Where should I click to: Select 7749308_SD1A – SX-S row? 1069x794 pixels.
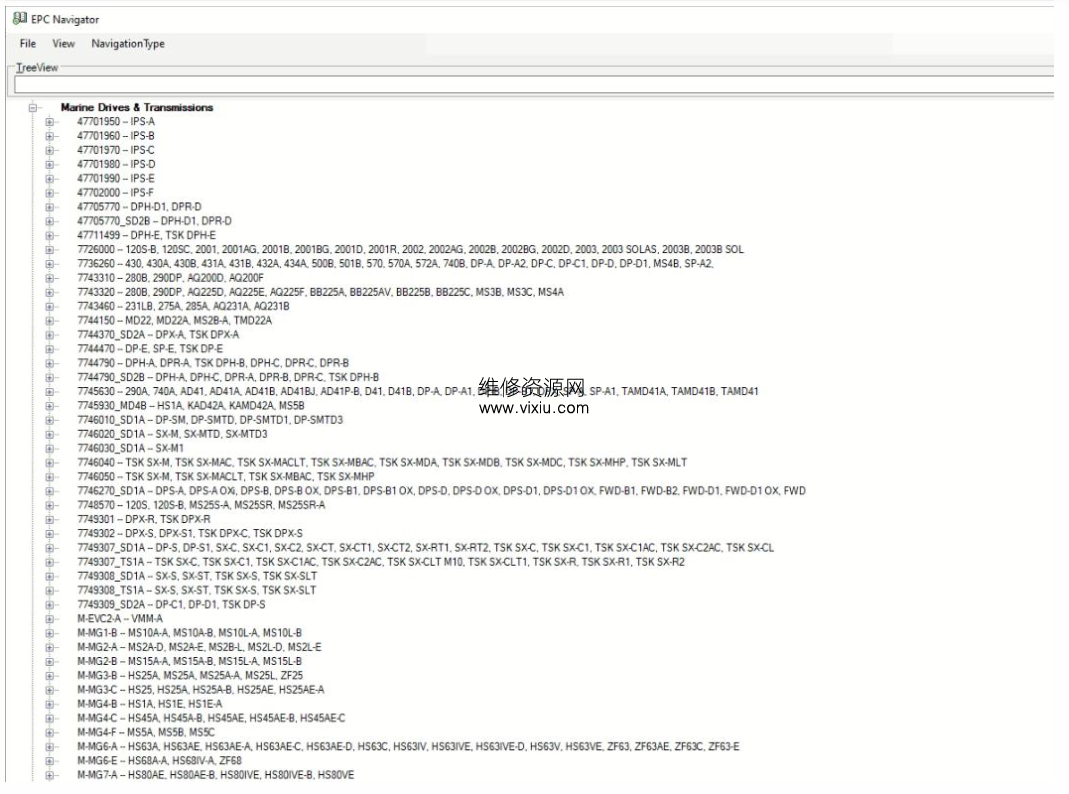pyautogui.click(x=197, y=577)
